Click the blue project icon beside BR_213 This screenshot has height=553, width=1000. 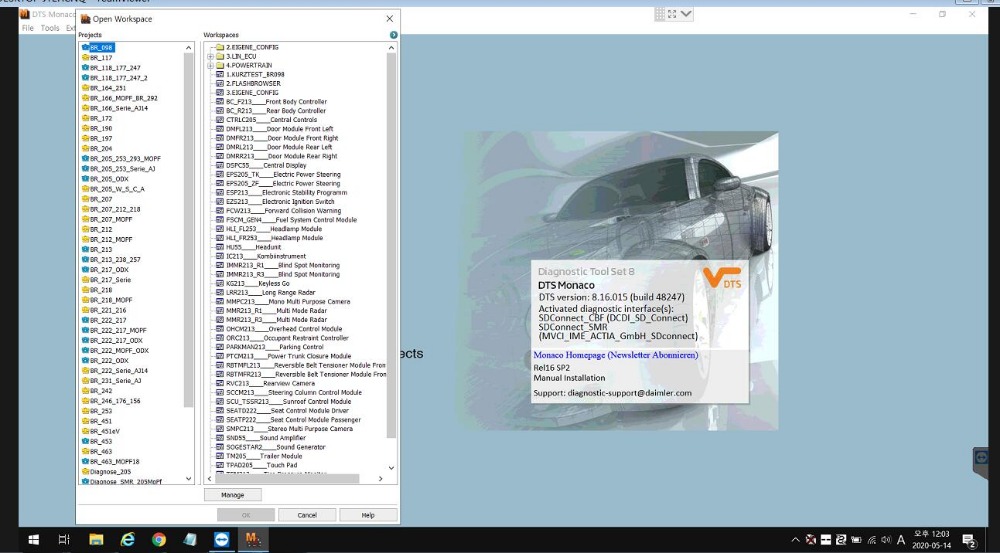[x=85, y=249]
